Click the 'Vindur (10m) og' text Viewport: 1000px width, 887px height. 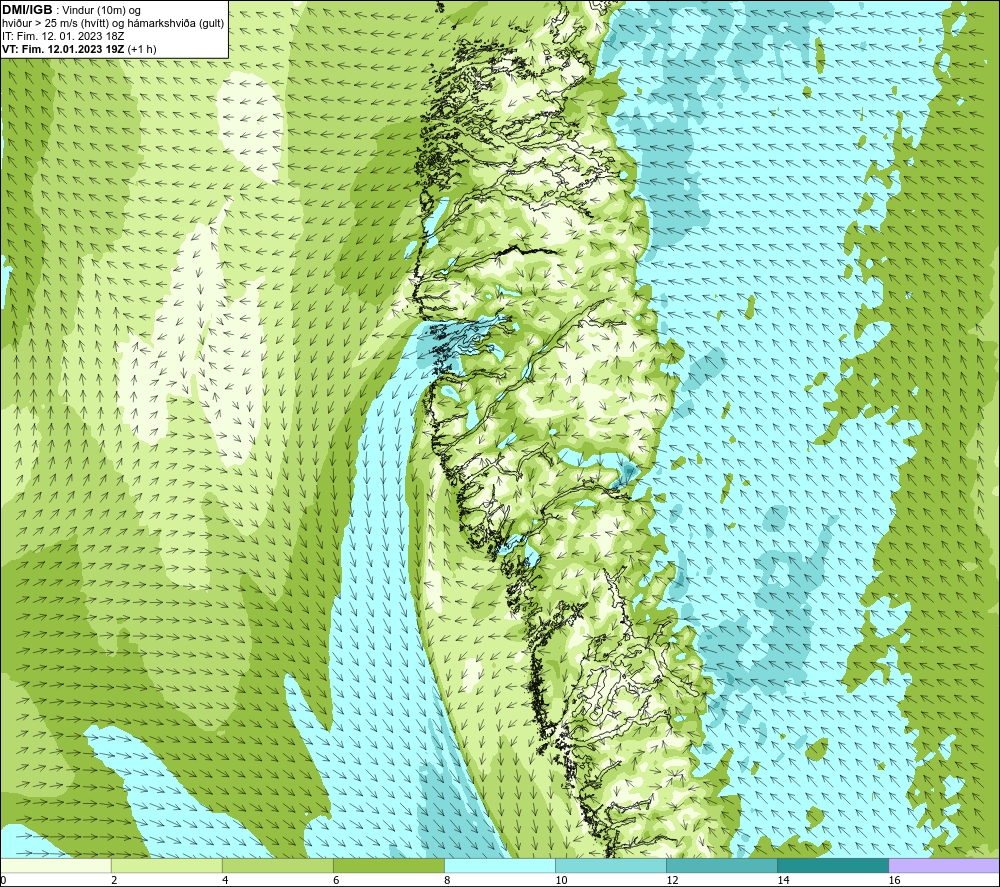(101, 11)
